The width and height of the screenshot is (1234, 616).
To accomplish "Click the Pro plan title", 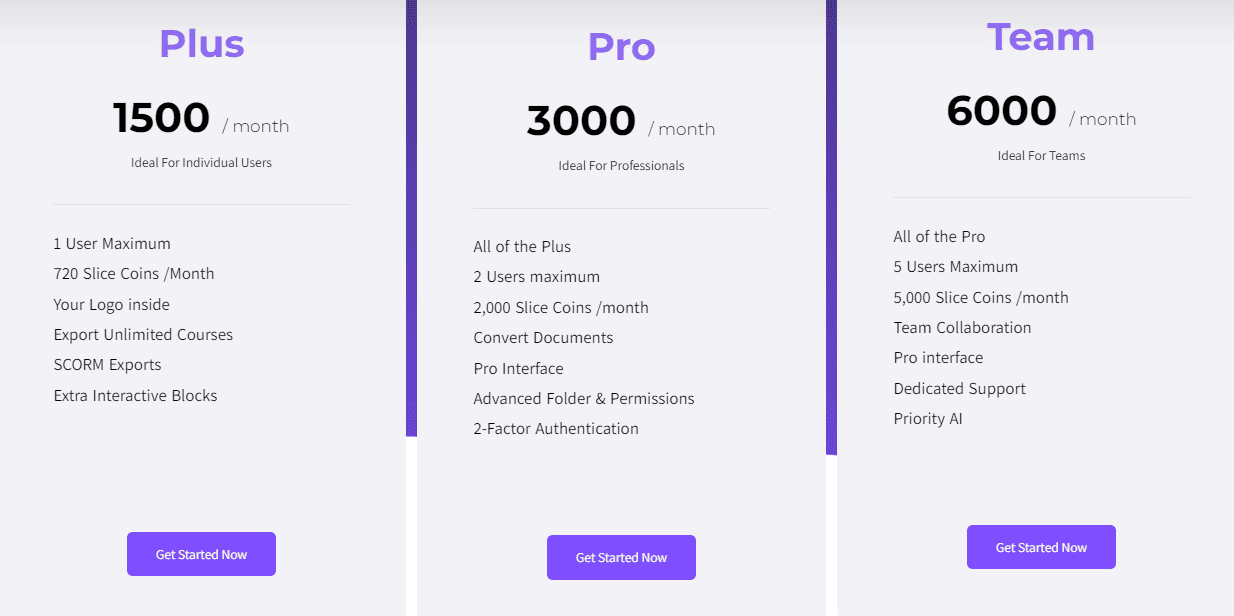I will [621, 46].
